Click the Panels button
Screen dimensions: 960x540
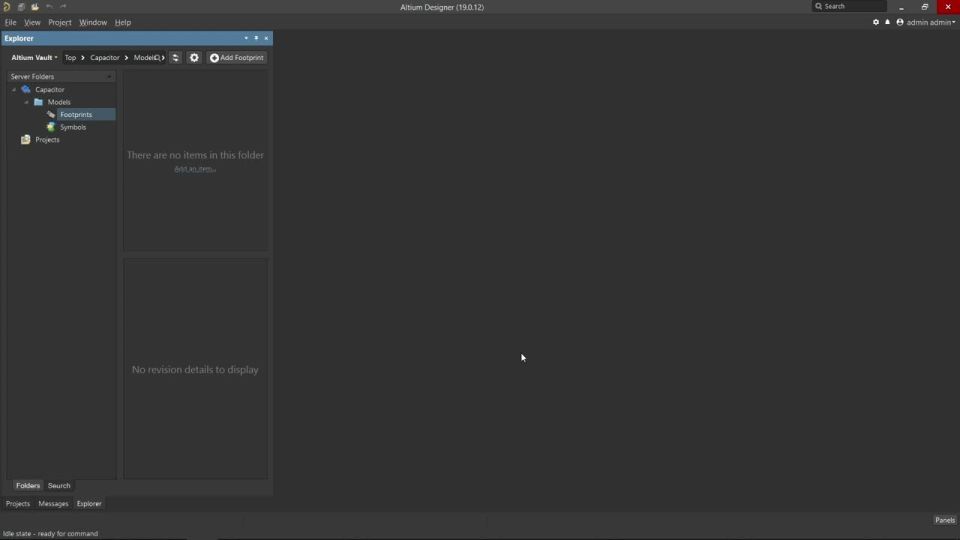pos(945,520)
